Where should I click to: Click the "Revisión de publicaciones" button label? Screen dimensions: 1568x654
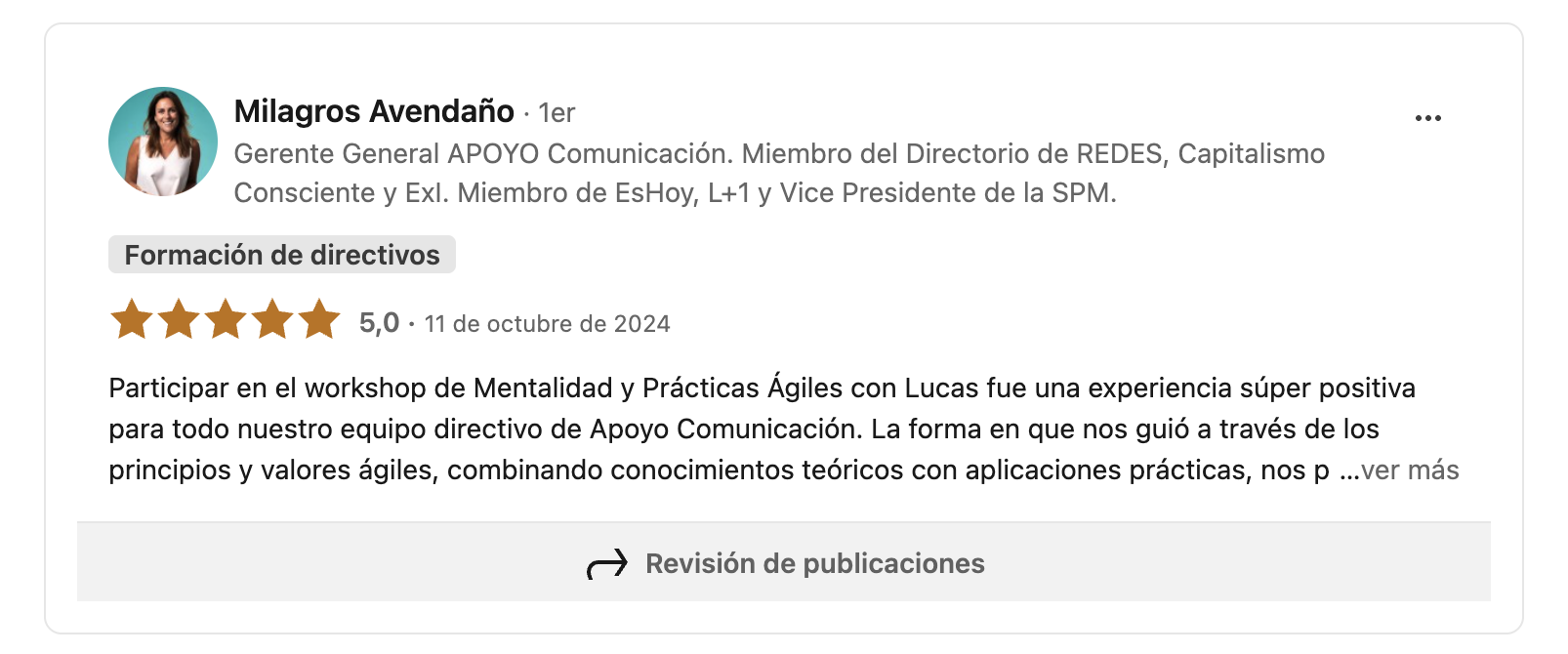tap(814, 564)
